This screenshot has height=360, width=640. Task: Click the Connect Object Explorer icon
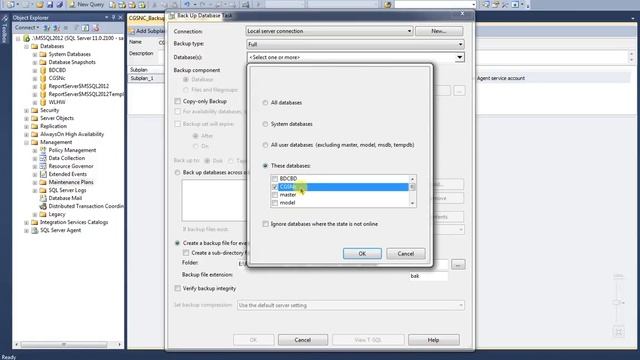[x=47, y=28]
